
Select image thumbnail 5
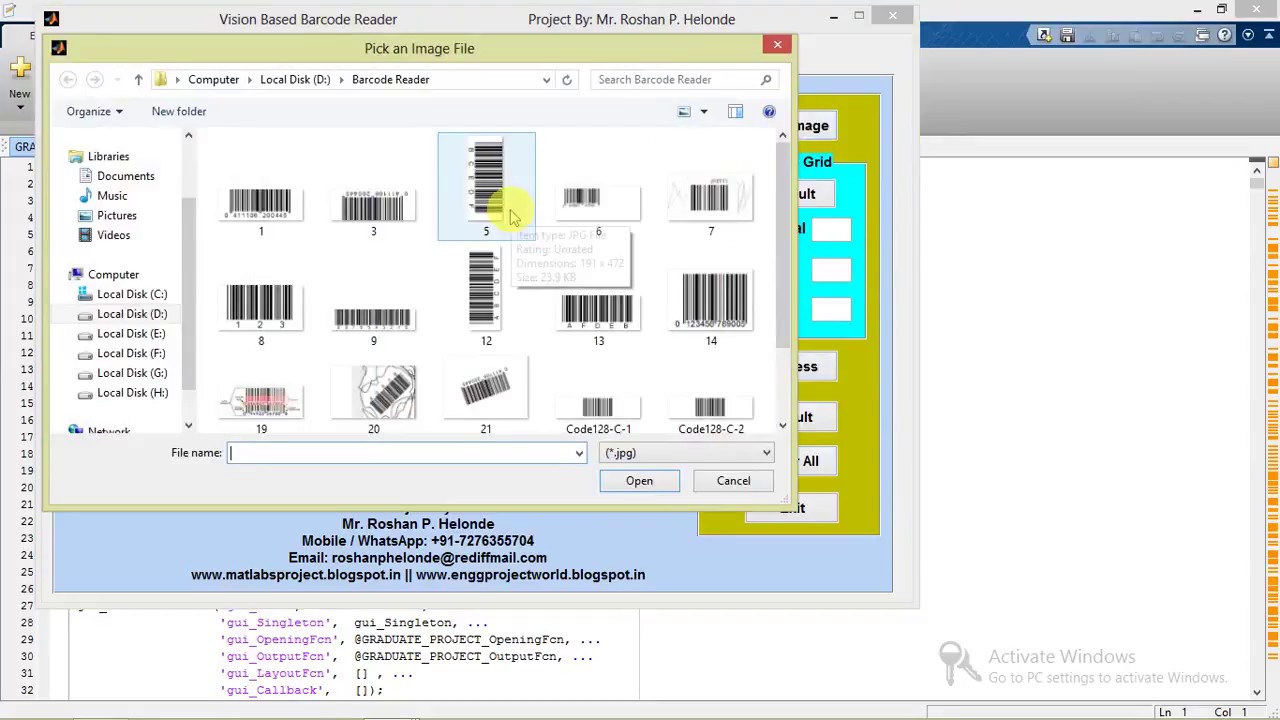pyautogui.click(x=486, y=187)
